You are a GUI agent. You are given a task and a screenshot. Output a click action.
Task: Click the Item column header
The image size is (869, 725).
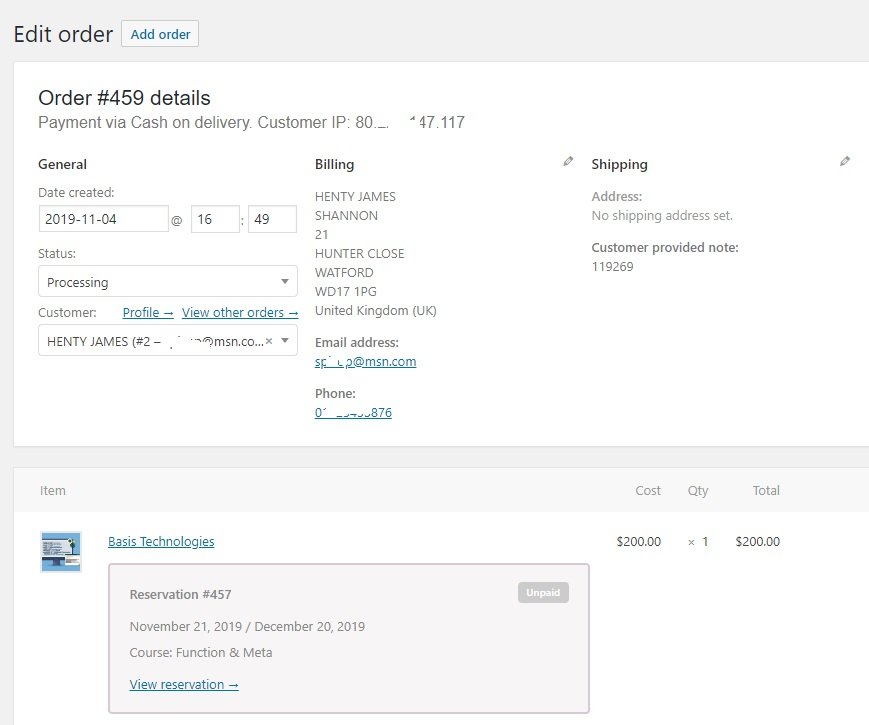tap(53, 491)
